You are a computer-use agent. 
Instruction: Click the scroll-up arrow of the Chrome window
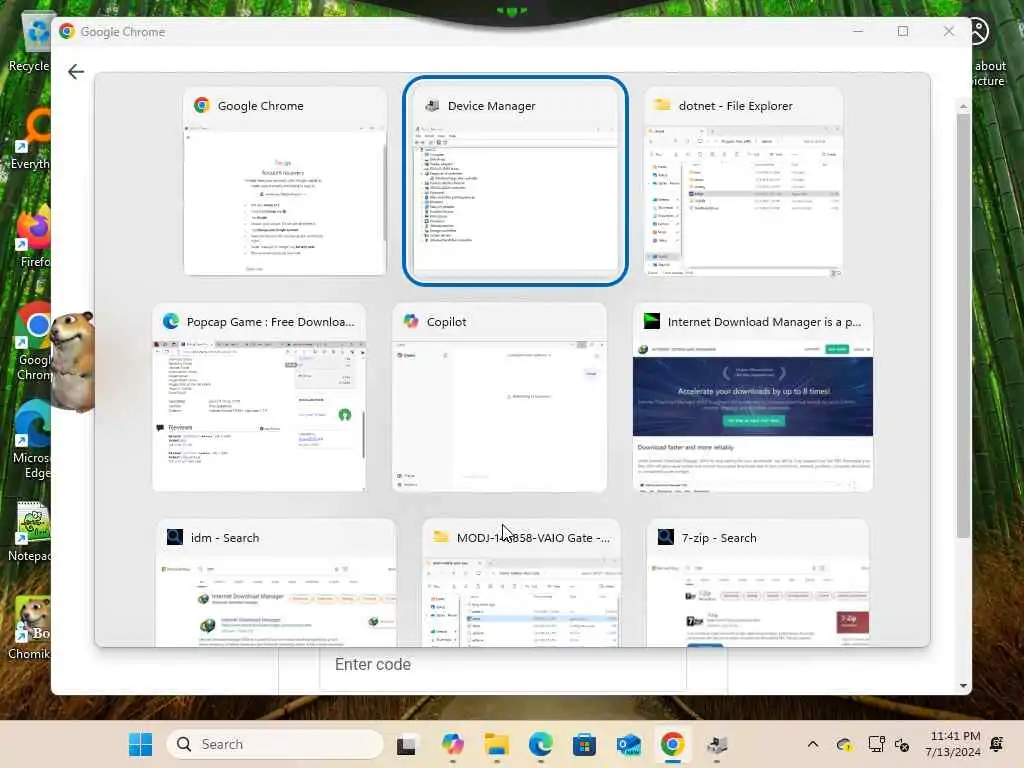click(x=963, y=106)
